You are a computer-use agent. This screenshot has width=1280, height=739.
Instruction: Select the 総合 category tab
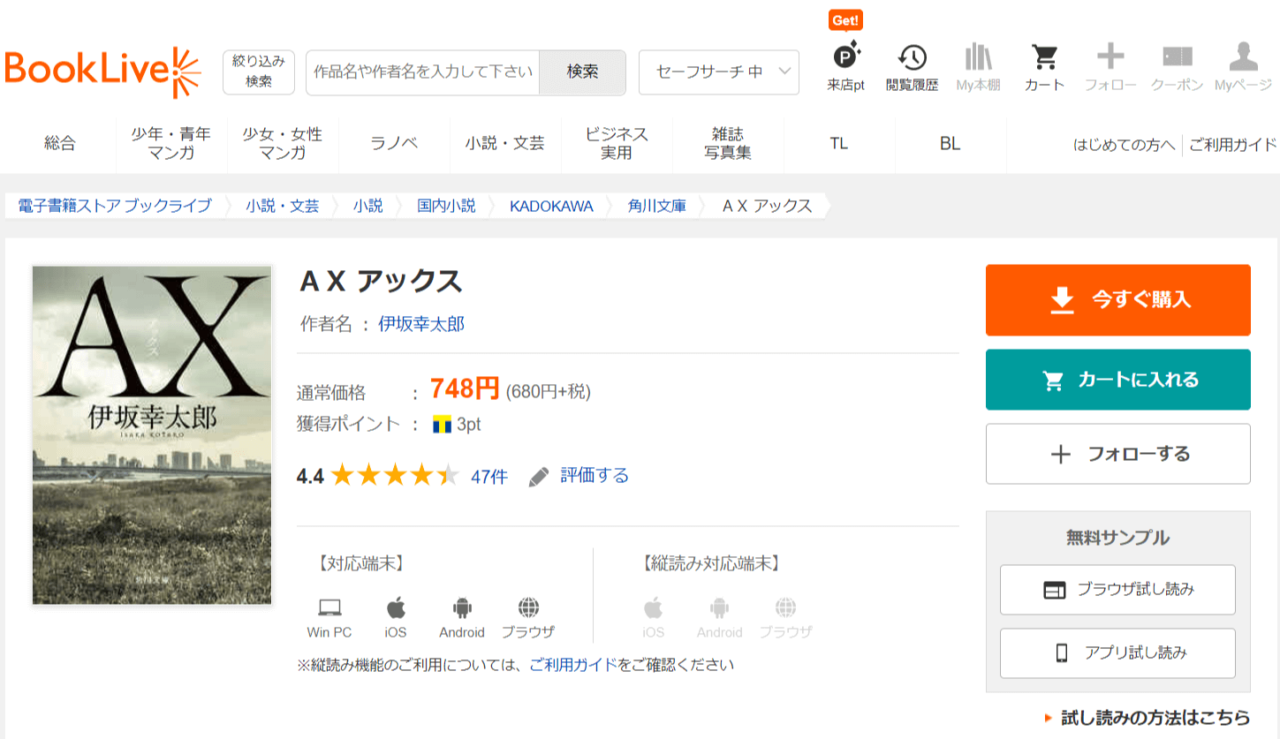point(60,143)
